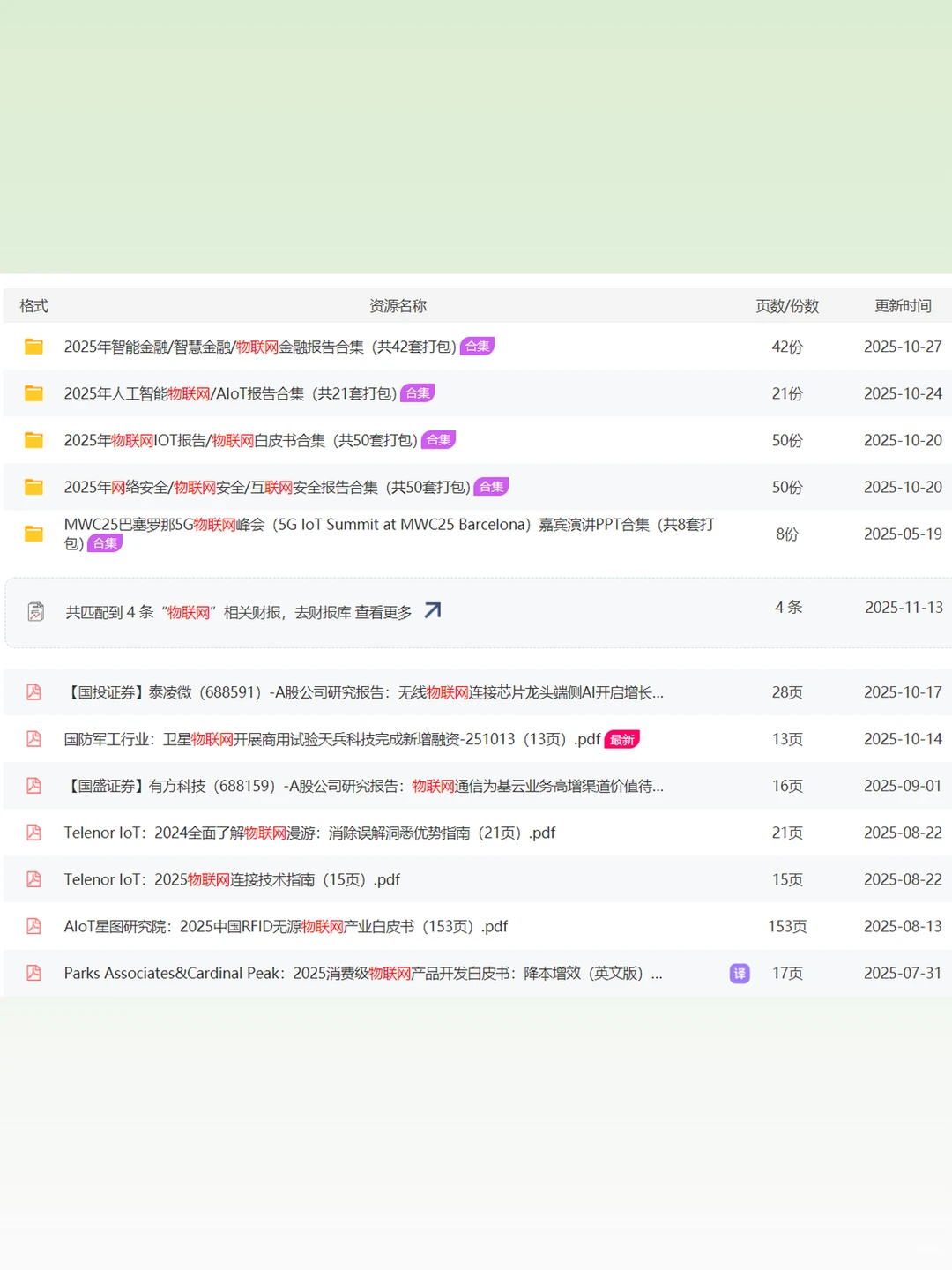
Task: Click folder icon for 2025年人工智能物联网/AIoT collection
Action: pos(33,393)
